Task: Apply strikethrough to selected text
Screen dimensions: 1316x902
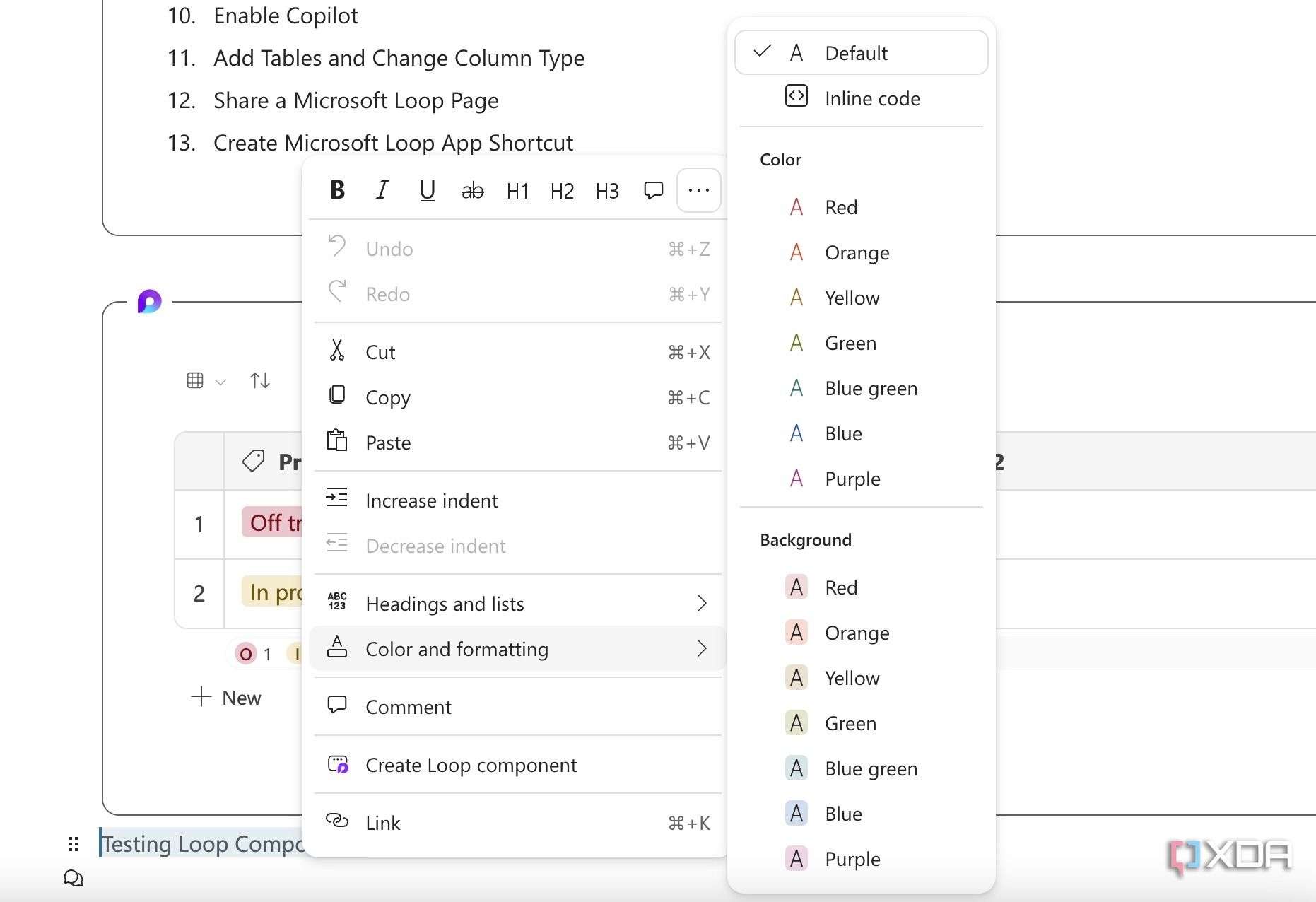Action: [x=472, y=191]
